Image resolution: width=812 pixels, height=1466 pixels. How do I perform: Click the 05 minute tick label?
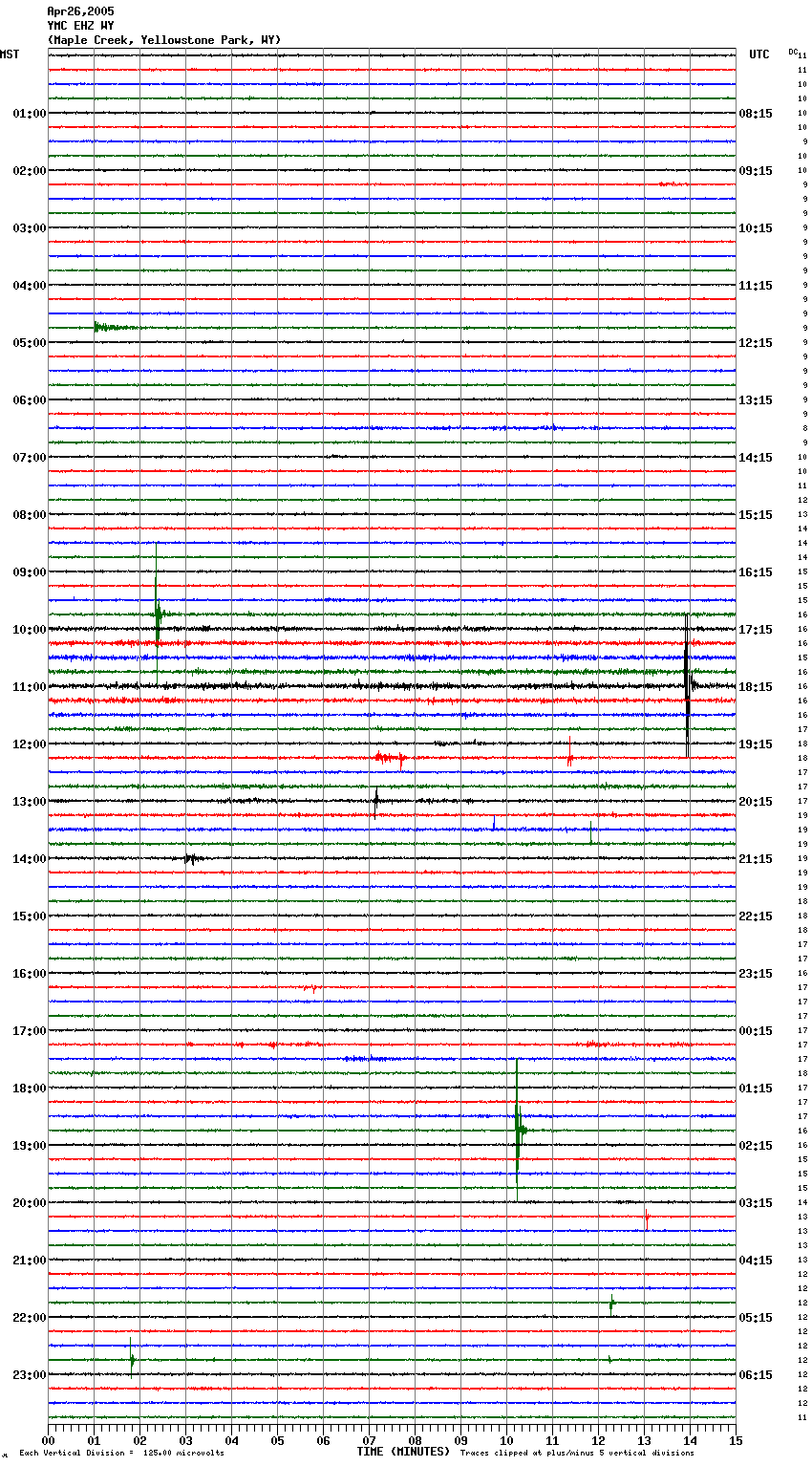277,1440
